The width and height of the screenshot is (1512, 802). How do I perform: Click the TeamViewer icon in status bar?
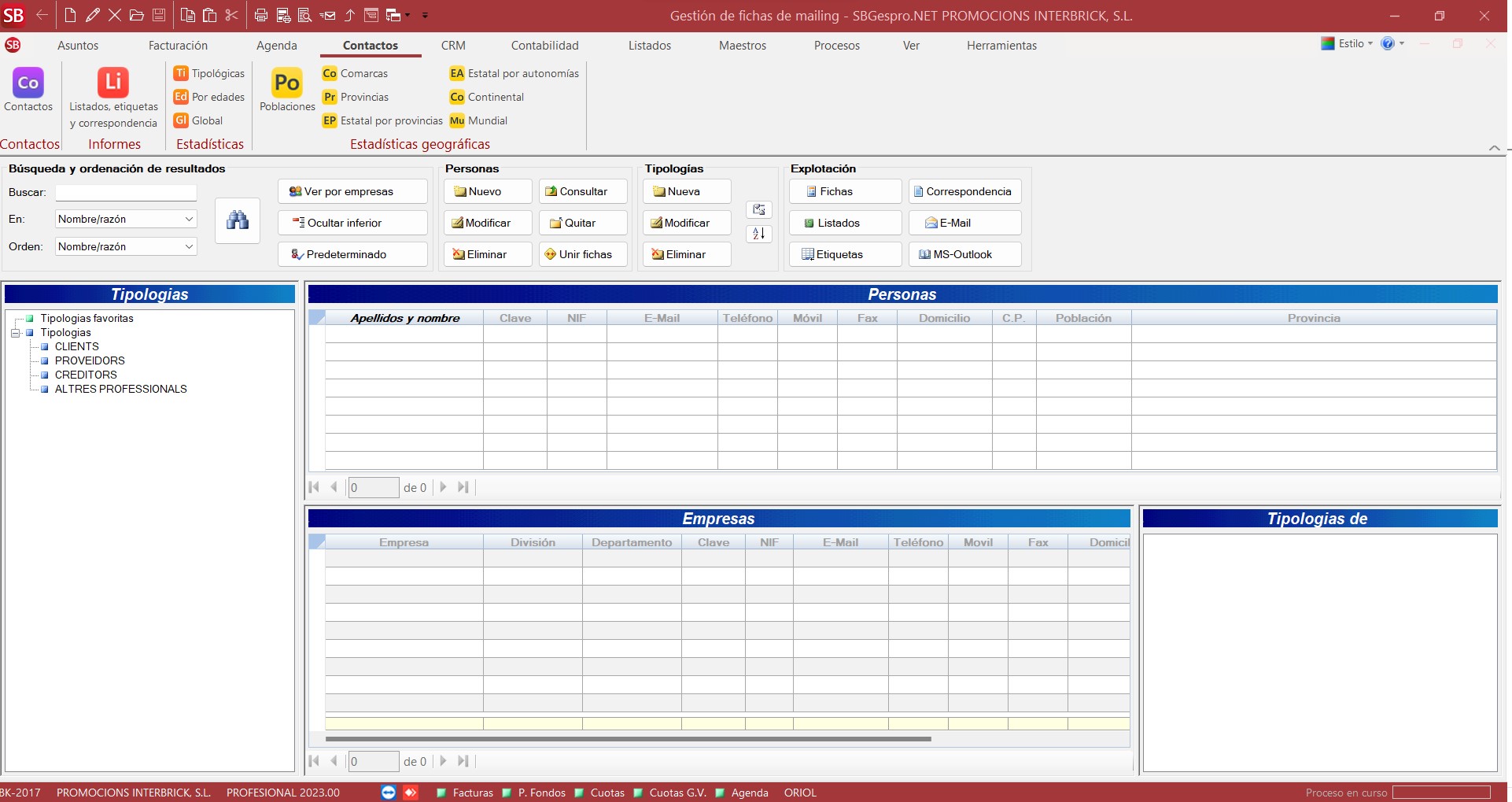pyautogui.click(x=389, y=793)
